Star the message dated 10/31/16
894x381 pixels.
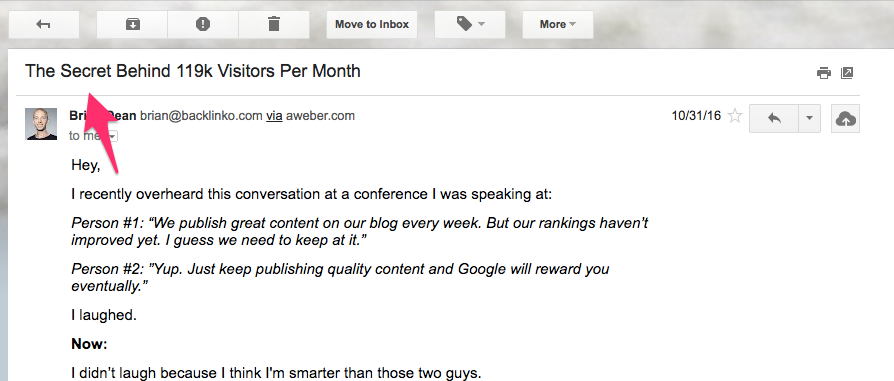point(735,116)
